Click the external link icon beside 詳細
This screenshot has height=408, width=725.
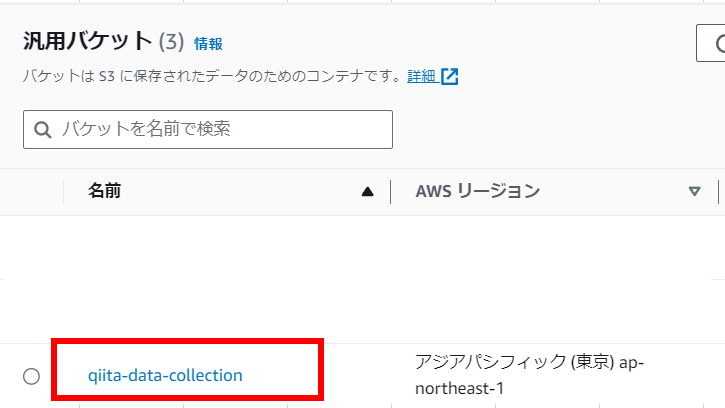(x=450, y=76)
